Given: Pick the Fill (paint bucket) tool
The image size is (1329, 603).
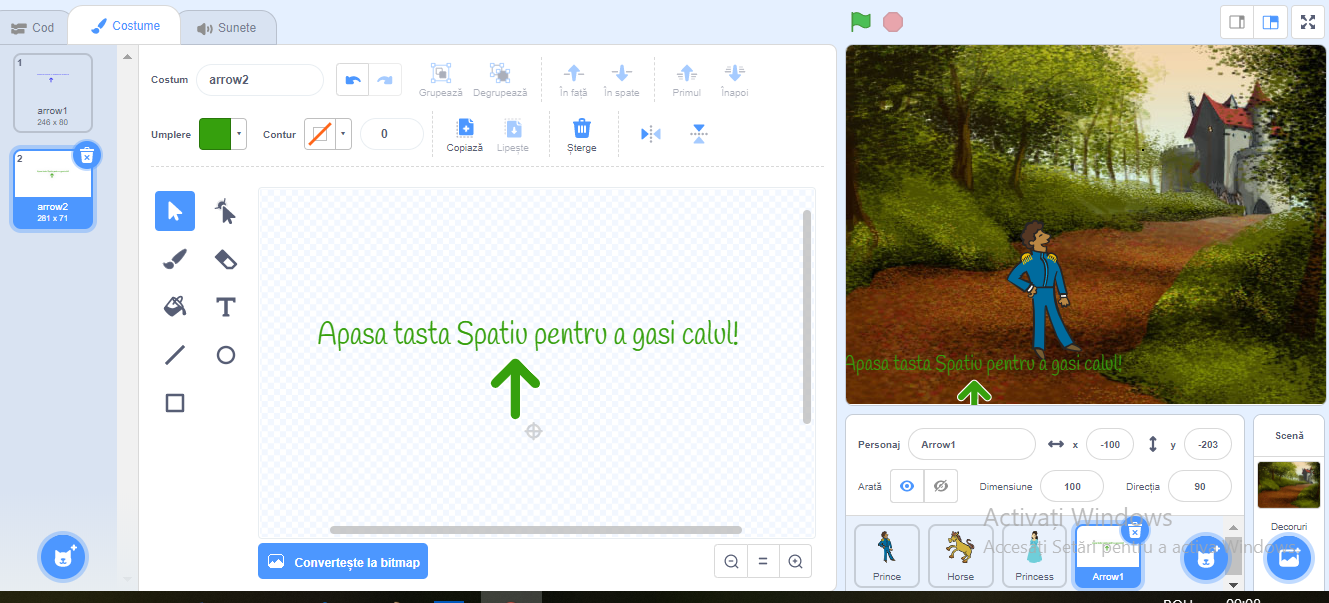Looking at the screenshot, I should 174,307.
